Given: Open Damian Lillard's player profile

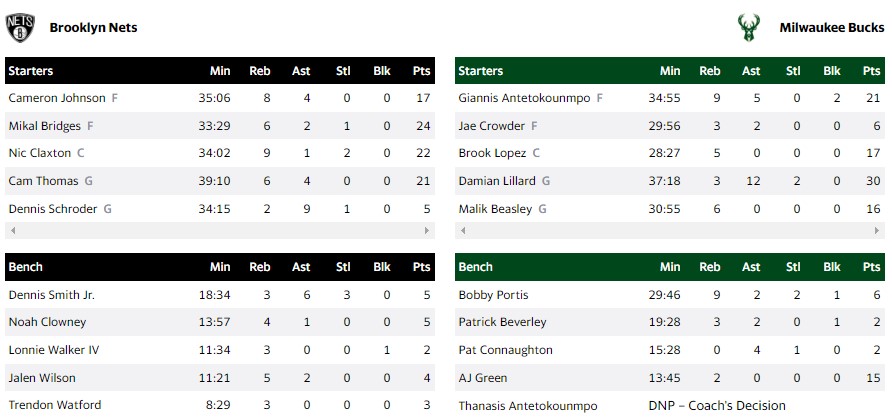Looking at the screenshot, I should click(498, 181).
